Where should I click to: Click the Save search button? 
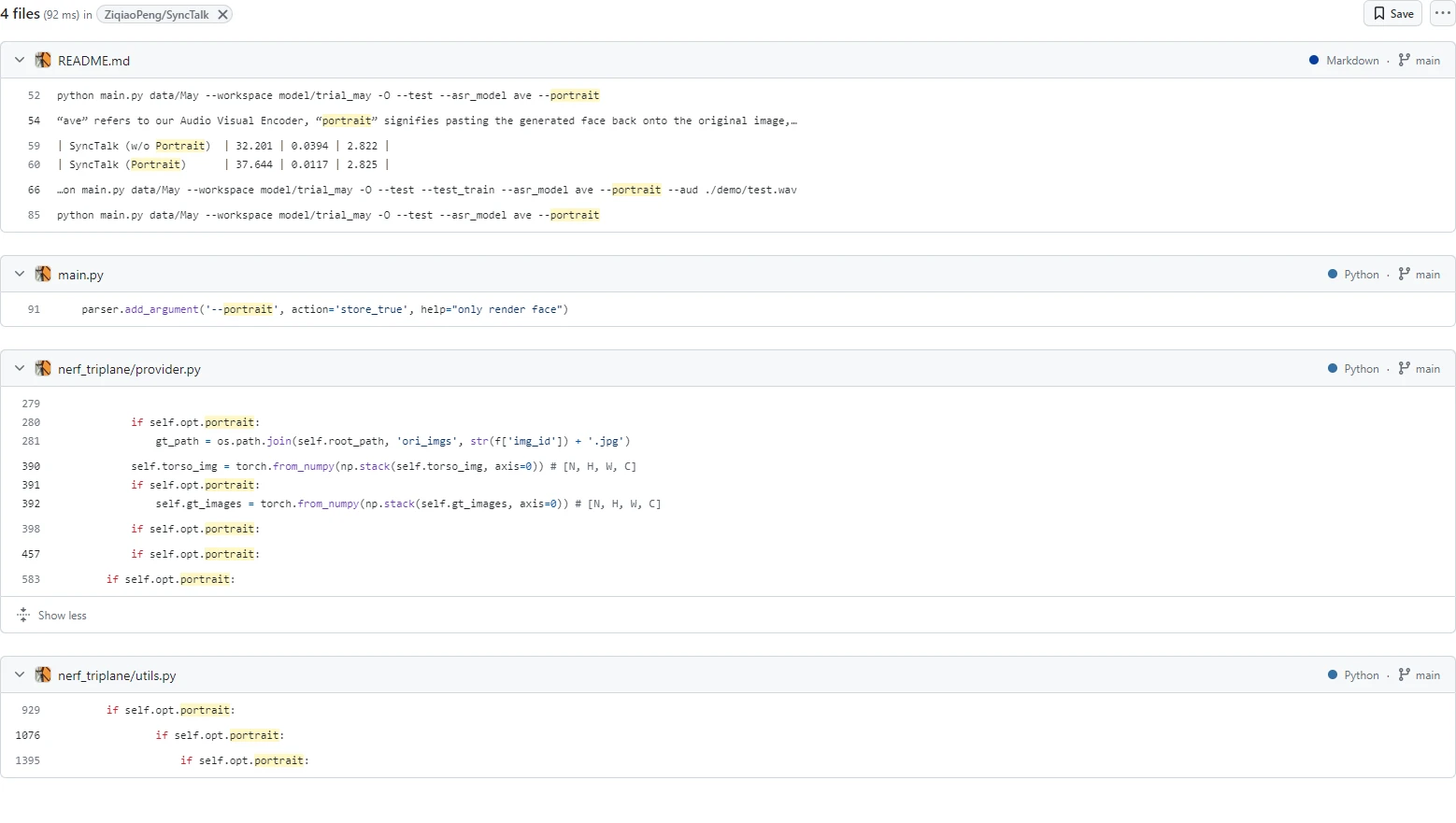click(1392, 14)
